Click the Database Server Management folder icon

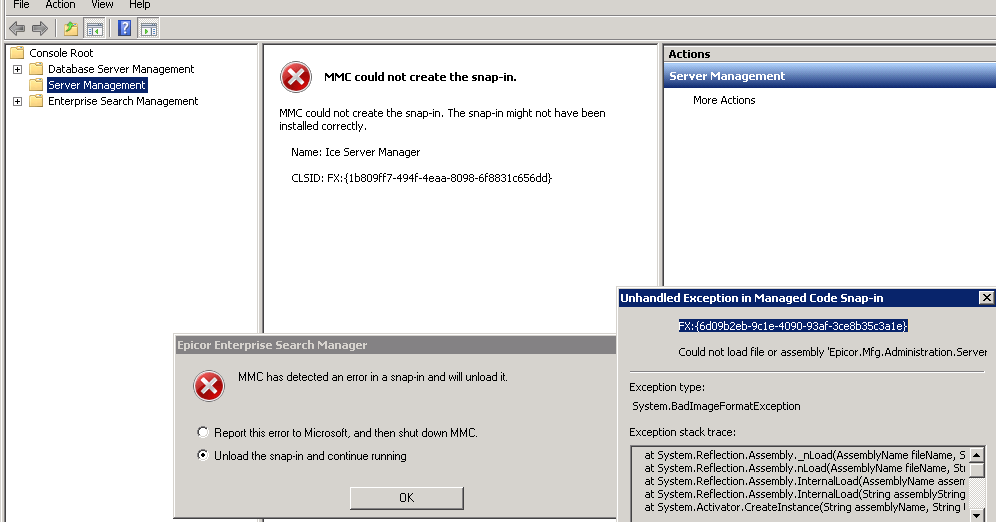[x=36, y=69]
